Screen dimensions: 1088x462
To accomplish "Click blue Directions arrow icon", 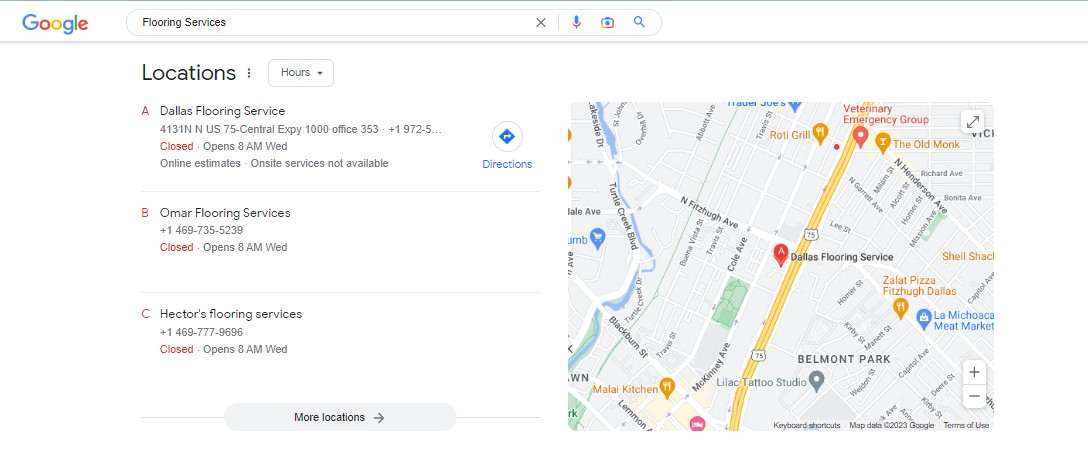I will click(507, 136).
